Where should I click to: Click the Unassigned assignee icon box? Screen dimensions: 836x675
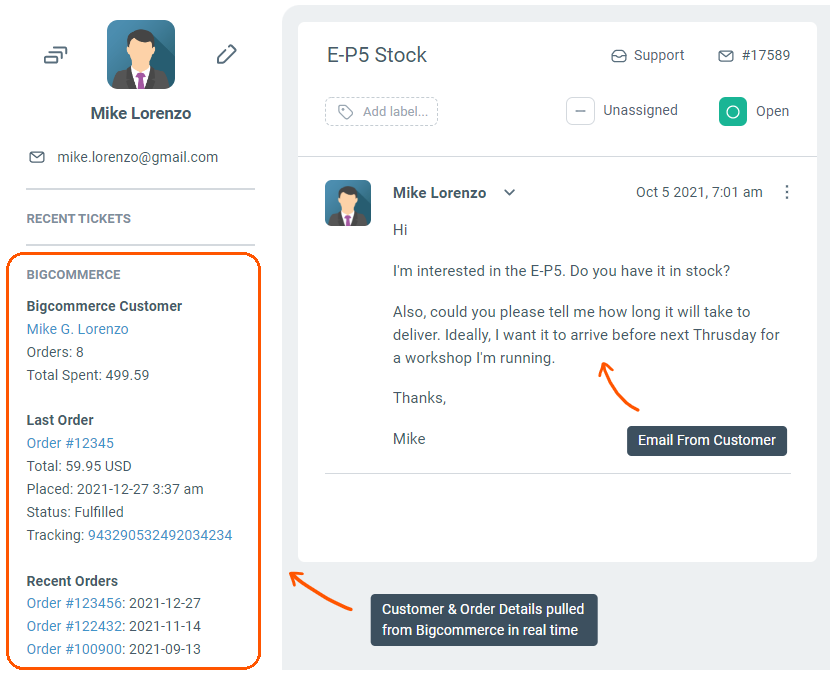[580, 111]
